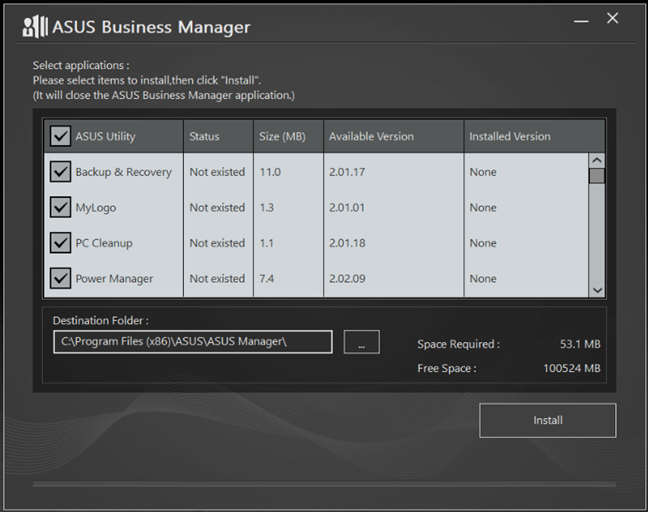The image size is (648, 512).
Task: Click the Status column header
Action: tap(218, 136)
